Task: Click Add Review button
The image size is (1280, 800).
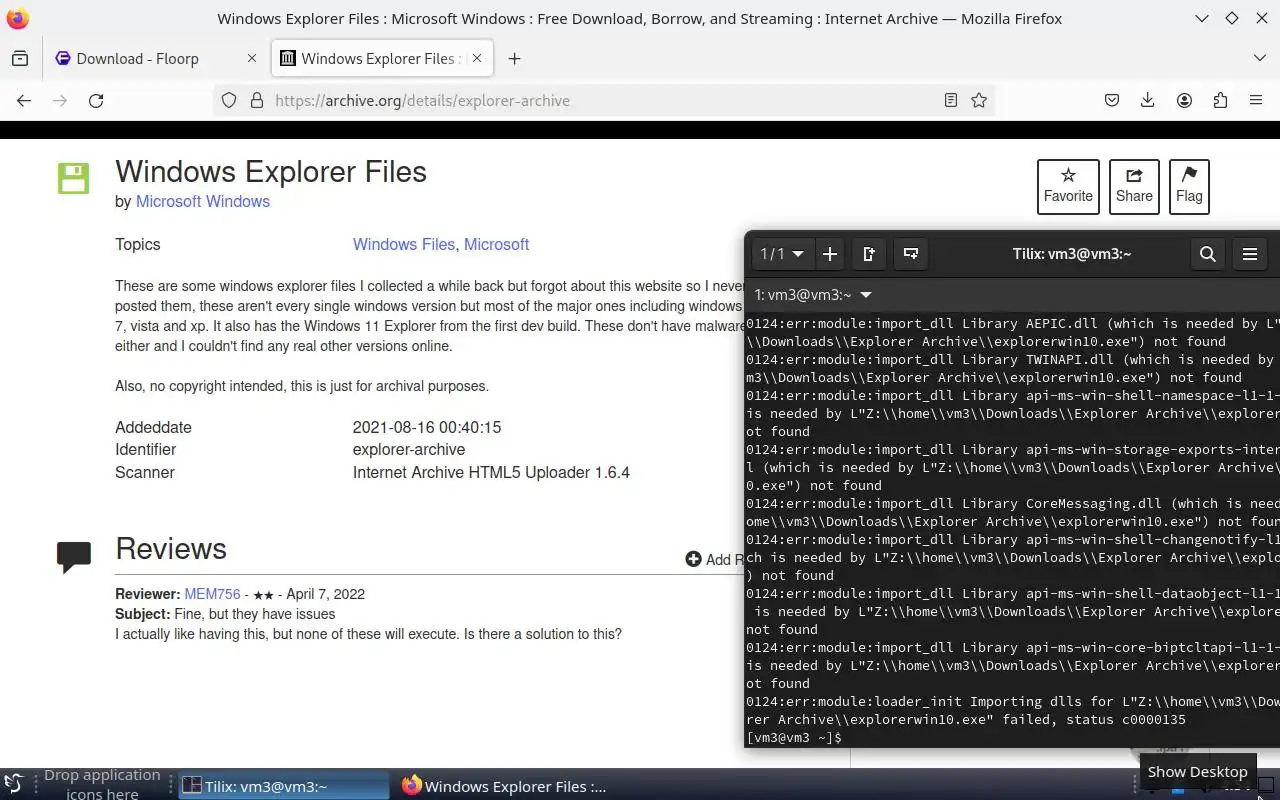Action: pyautogui.click(x=714, y=559)
